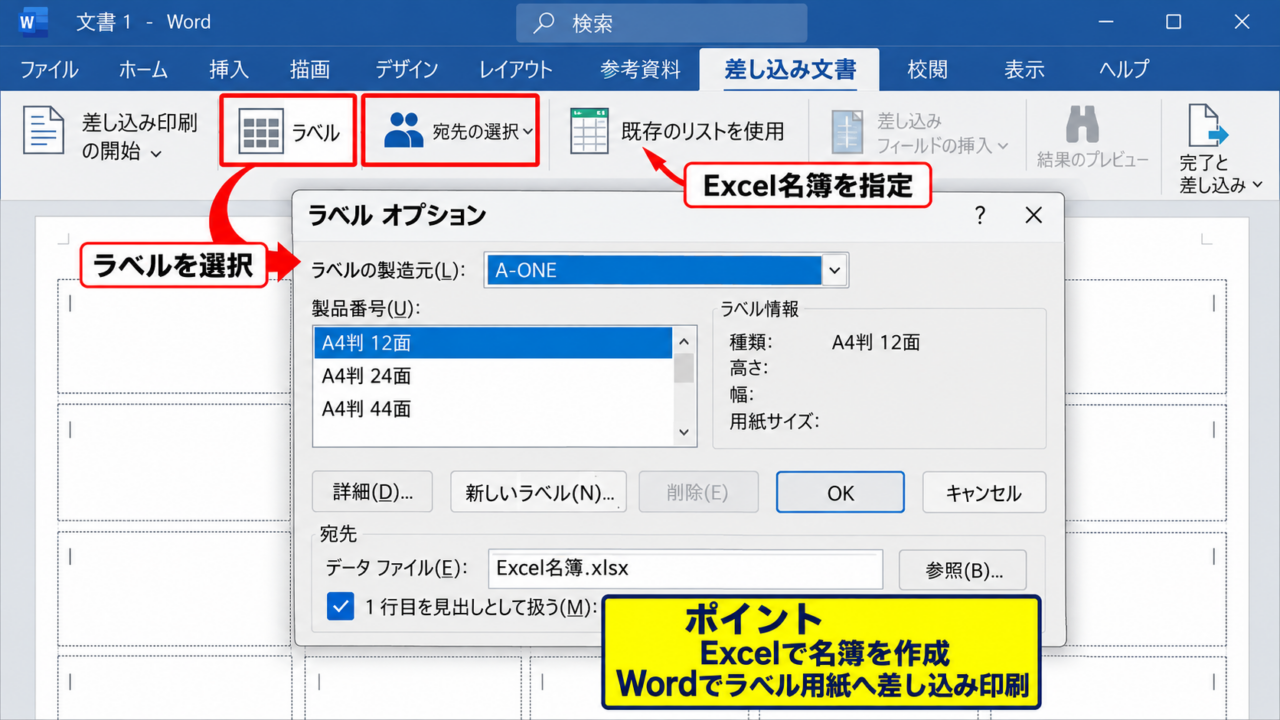Close the ラベル オプション dialog
This screenshot has width=1280, height=720.
pos(1034,214)
